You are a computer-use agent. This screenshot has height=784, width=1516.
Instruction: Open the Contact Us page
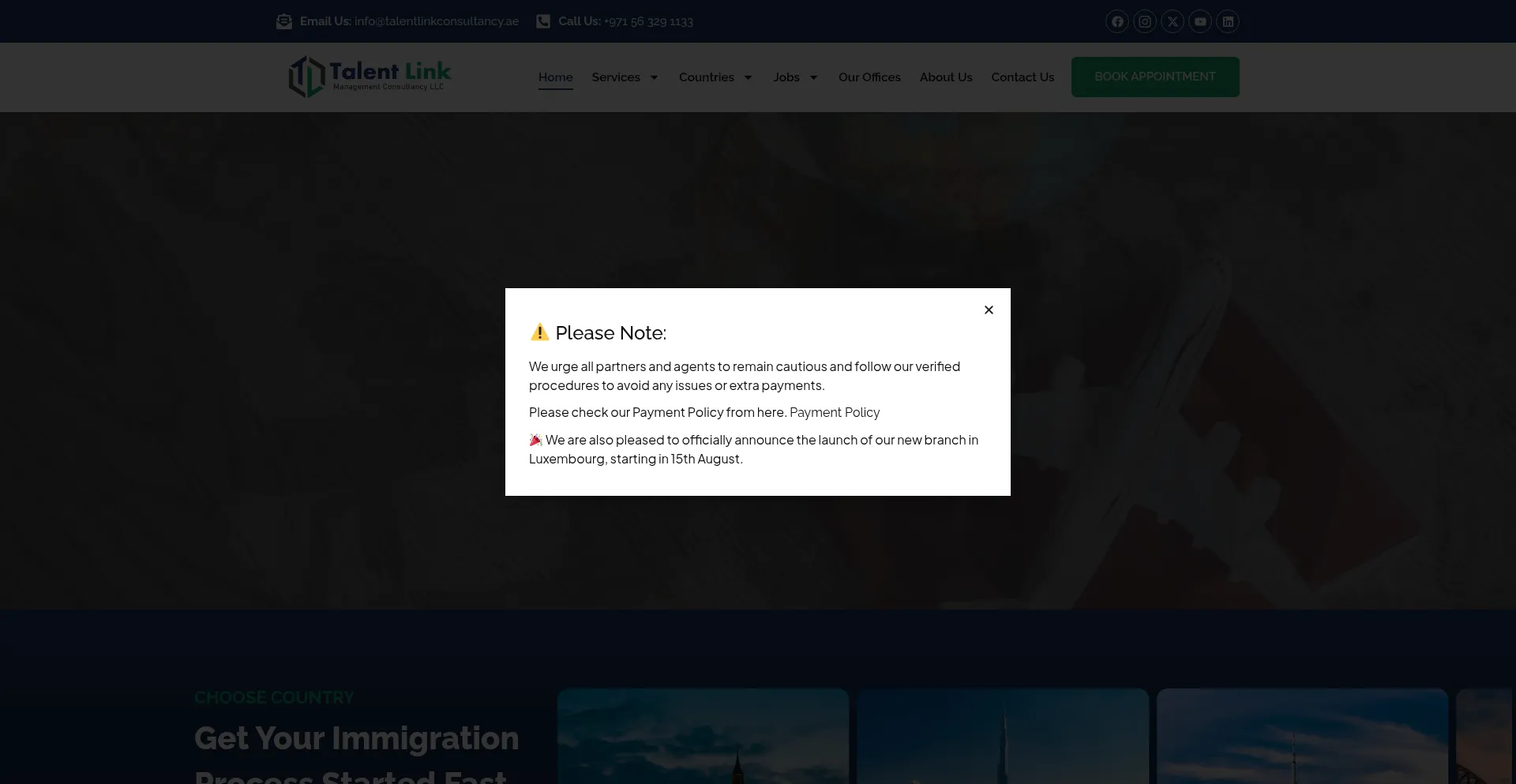[1023, 77]
